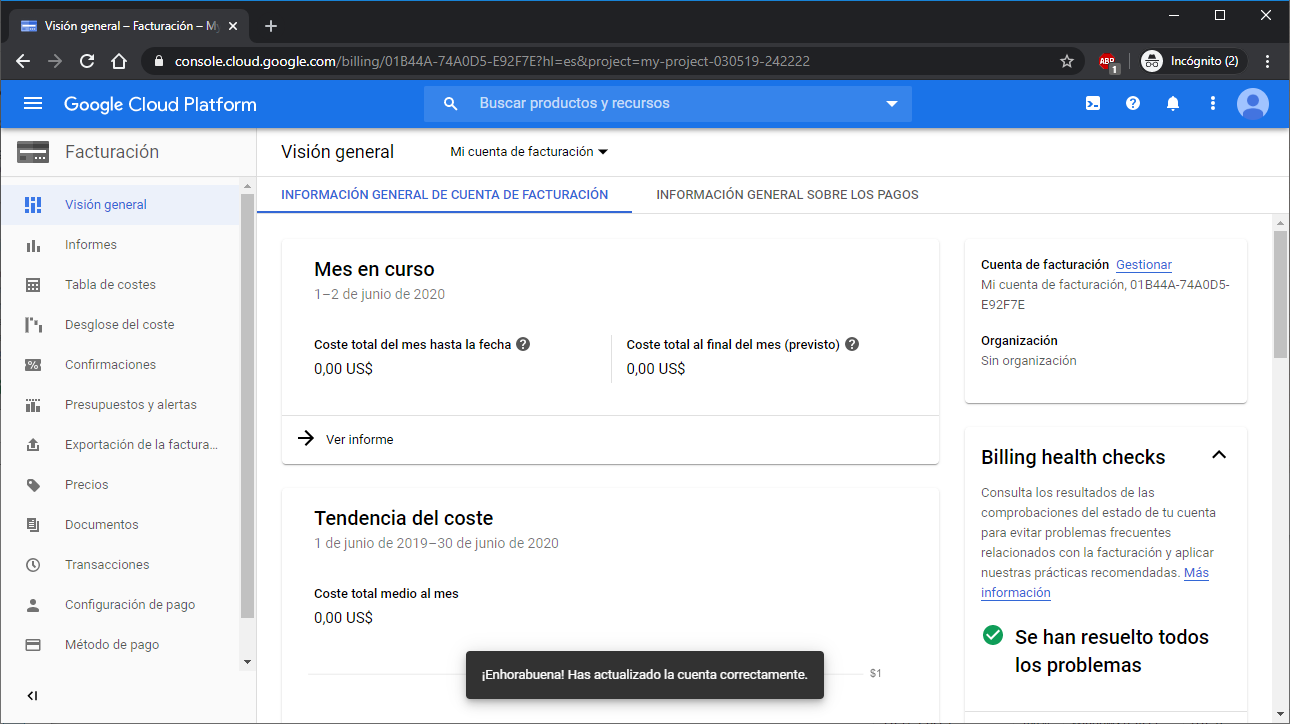Click the user account avatar
The image size is (1290, 724).
pyautogui.click(x=1252, y=104)
